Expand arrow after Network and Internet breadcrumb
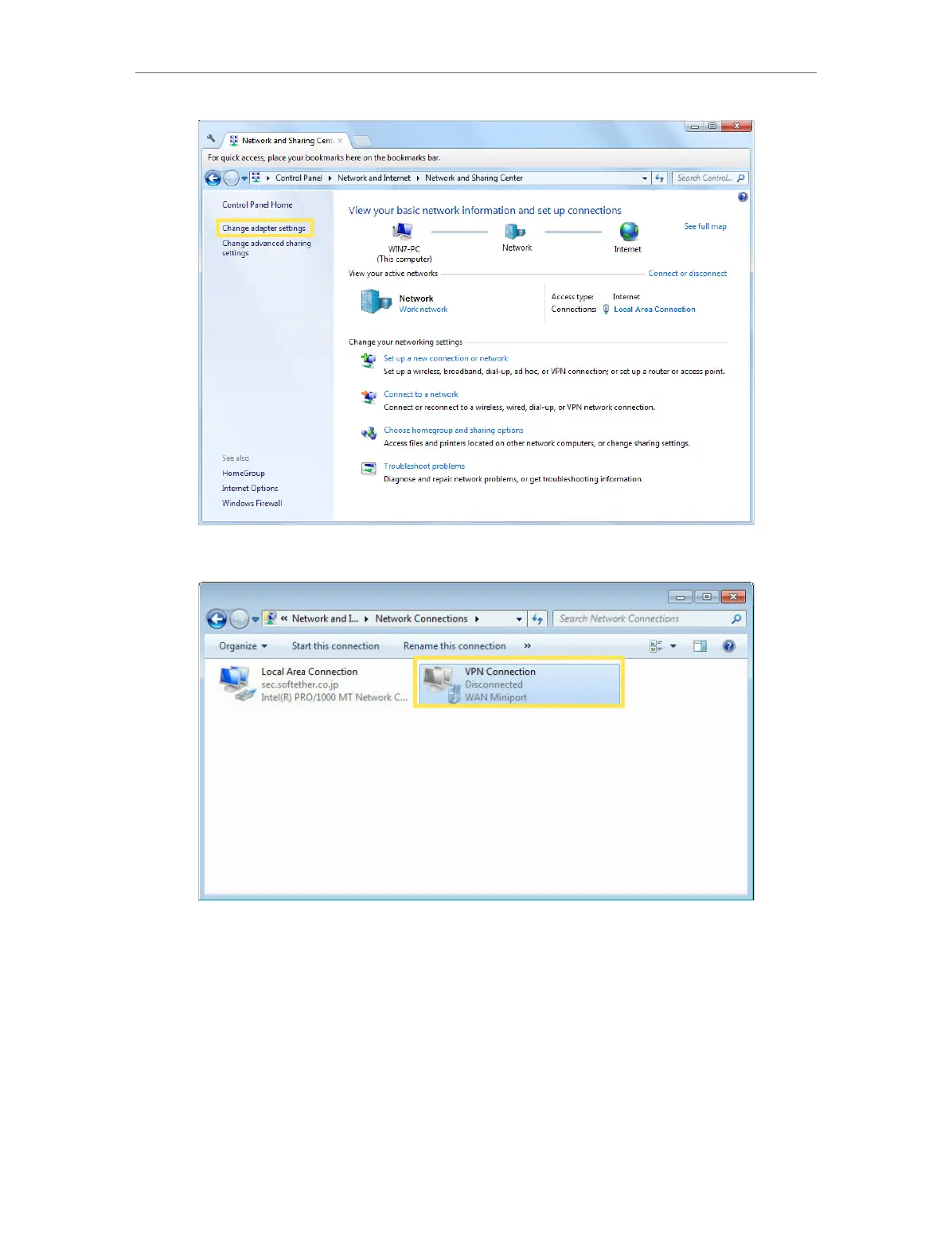 click(418, 178)
